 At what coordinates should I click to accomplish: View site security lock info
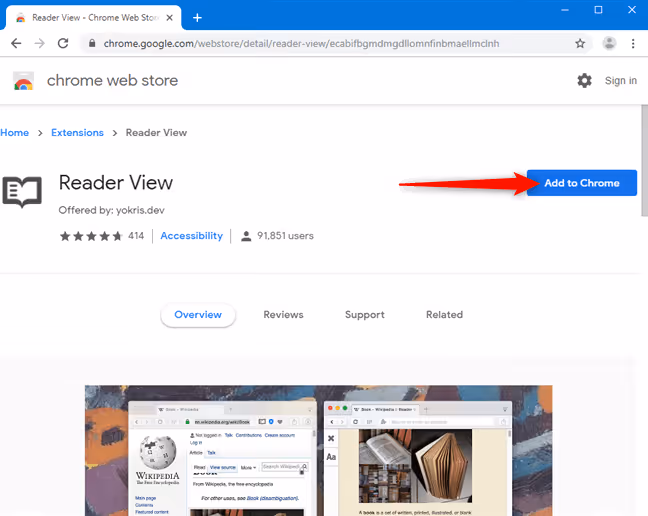click(x=92, y=43)
